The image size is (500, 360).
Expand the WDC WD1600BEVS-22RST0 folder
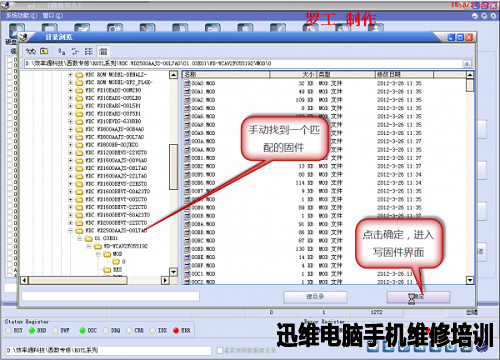[70, 184]
